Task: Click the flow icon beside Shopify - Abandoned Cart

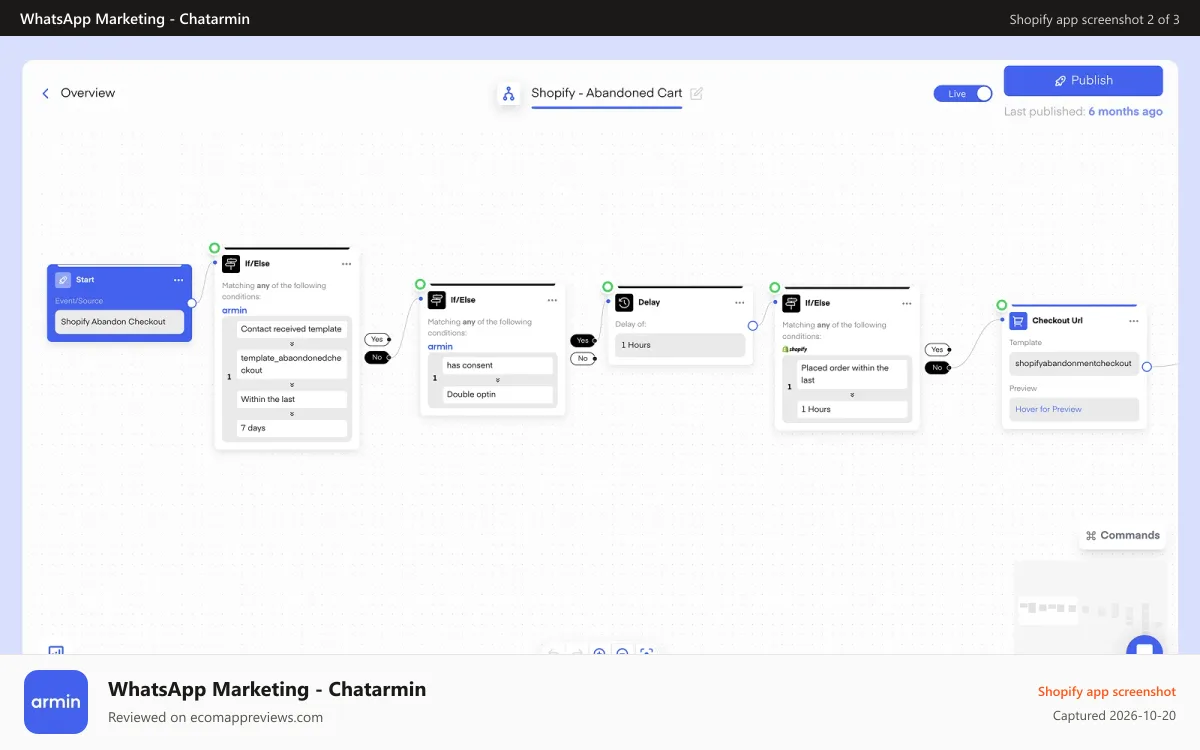Action: click(509, 93)
